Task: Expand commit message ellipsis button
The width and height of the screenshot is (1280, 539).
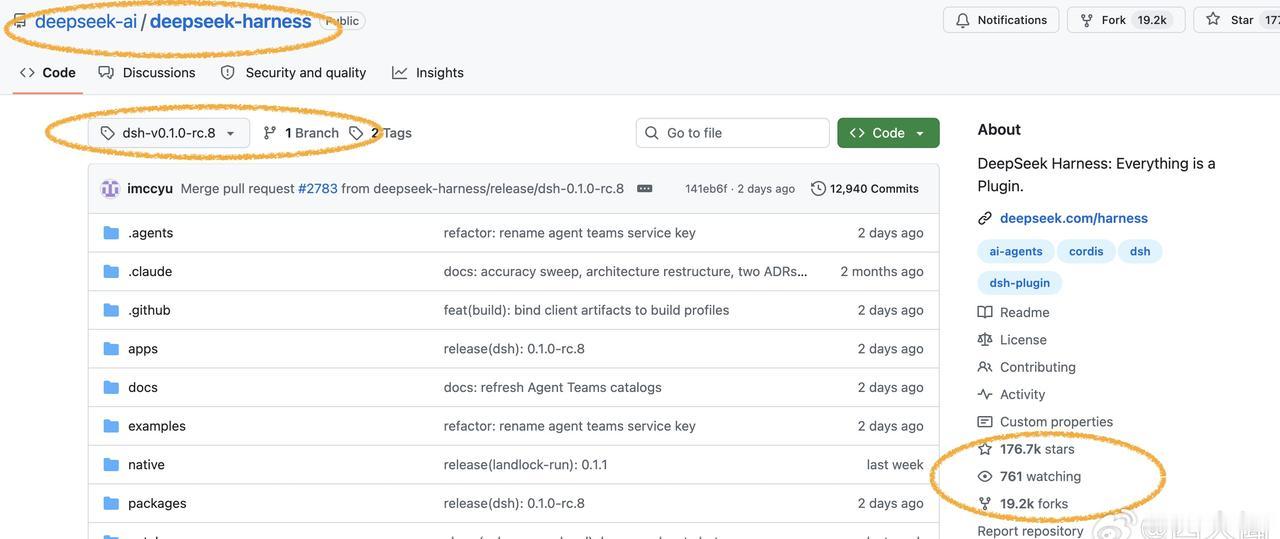Action: [x=644, y=188]
